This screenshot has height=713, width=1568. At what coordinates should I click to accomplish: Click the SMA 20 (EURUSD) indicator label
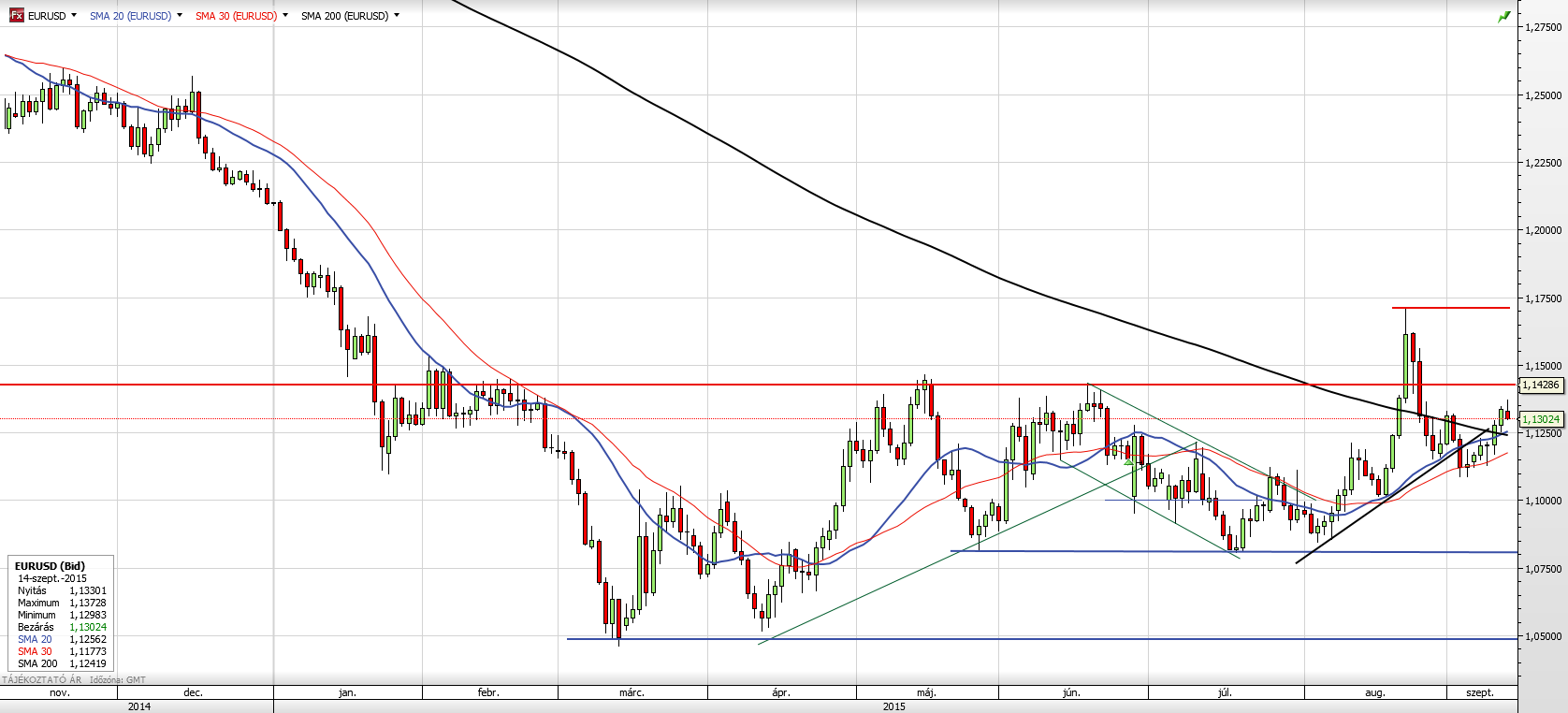tap(130, 16)
